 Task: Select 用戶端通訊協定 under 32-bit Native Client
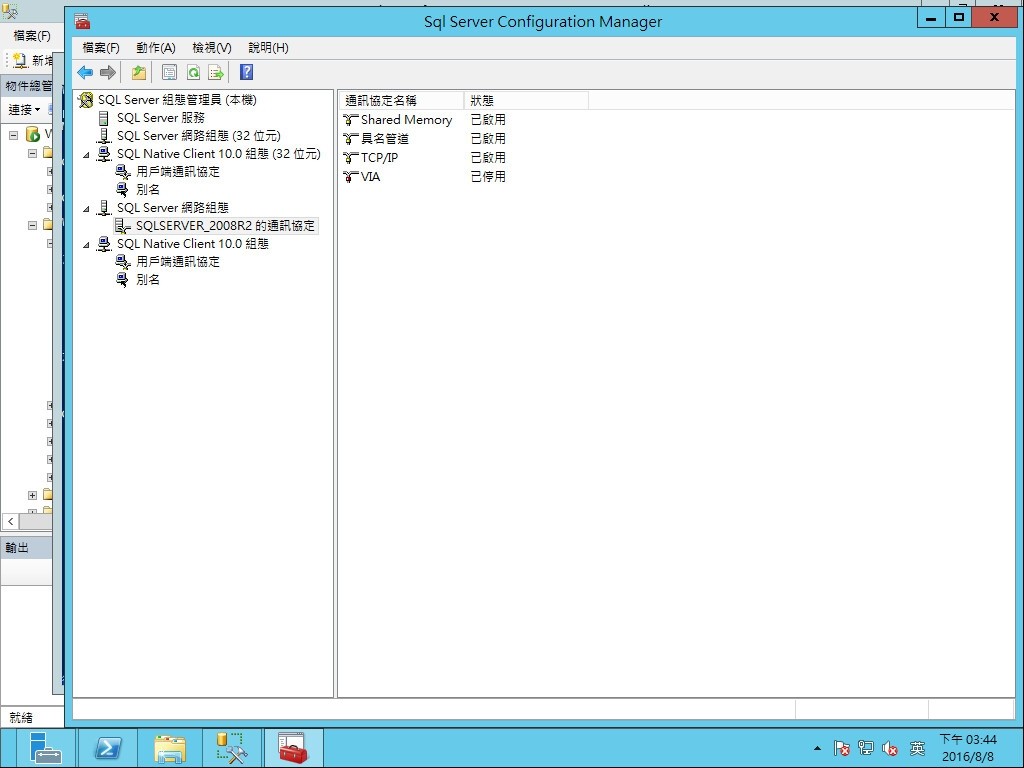point(178,172)
